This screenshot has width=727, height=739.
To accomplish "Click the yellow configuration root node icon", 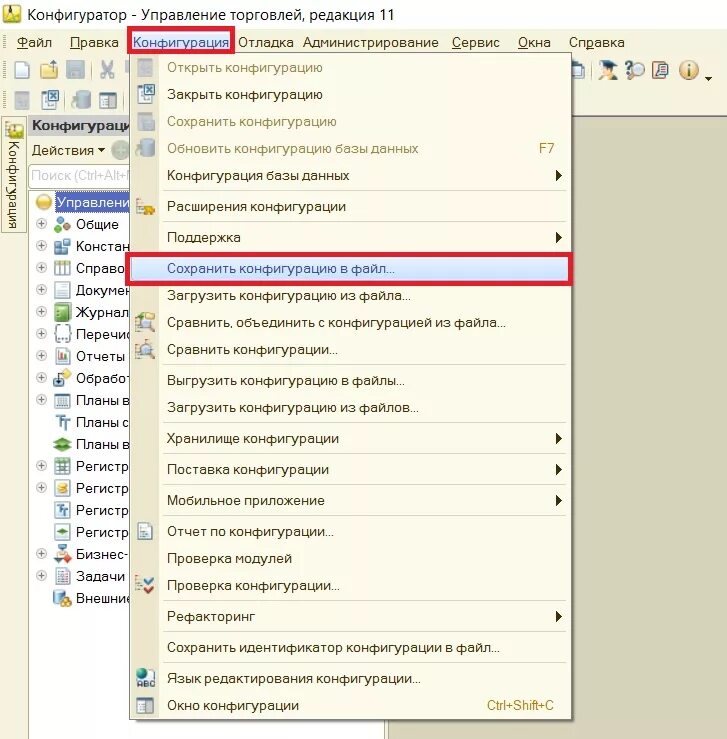I will click(x=44, y=202).
